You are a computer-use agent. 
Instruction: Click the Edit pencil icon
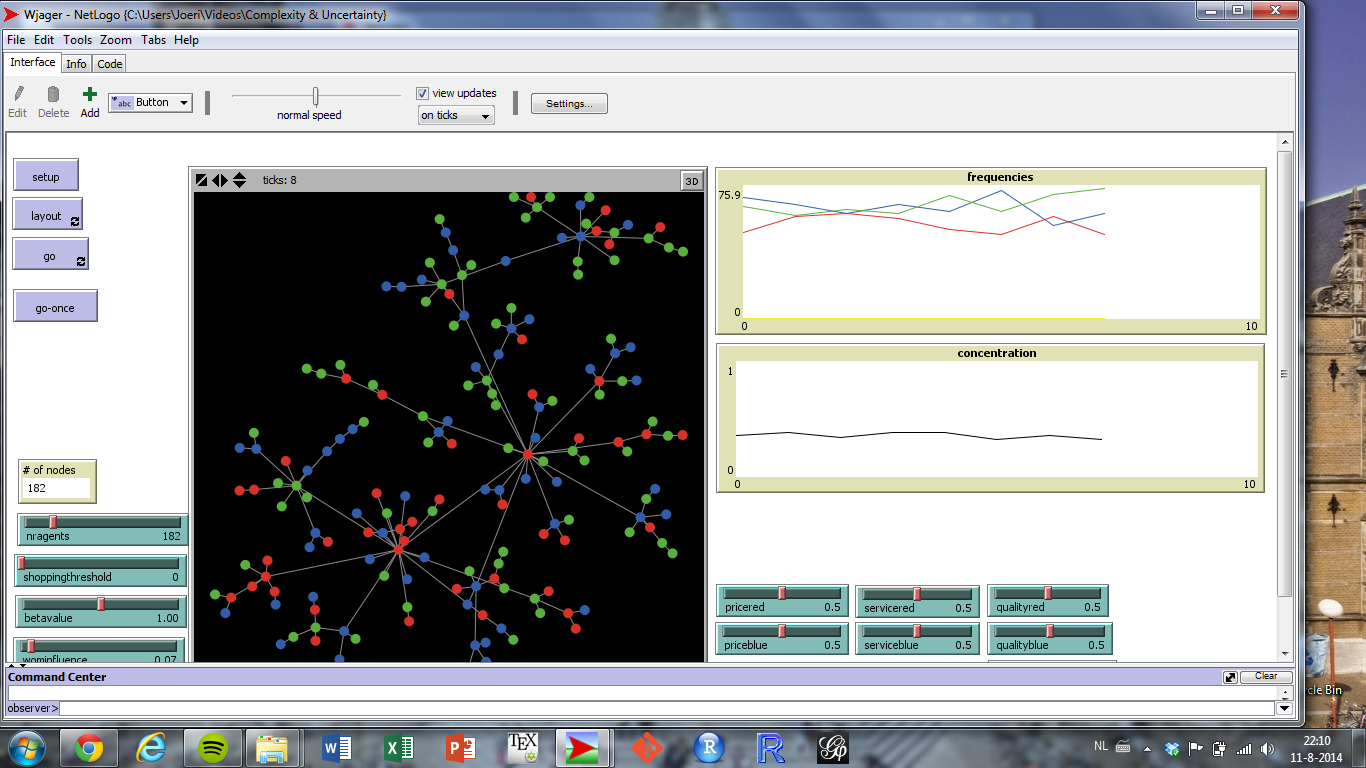[x=18, y=95]
